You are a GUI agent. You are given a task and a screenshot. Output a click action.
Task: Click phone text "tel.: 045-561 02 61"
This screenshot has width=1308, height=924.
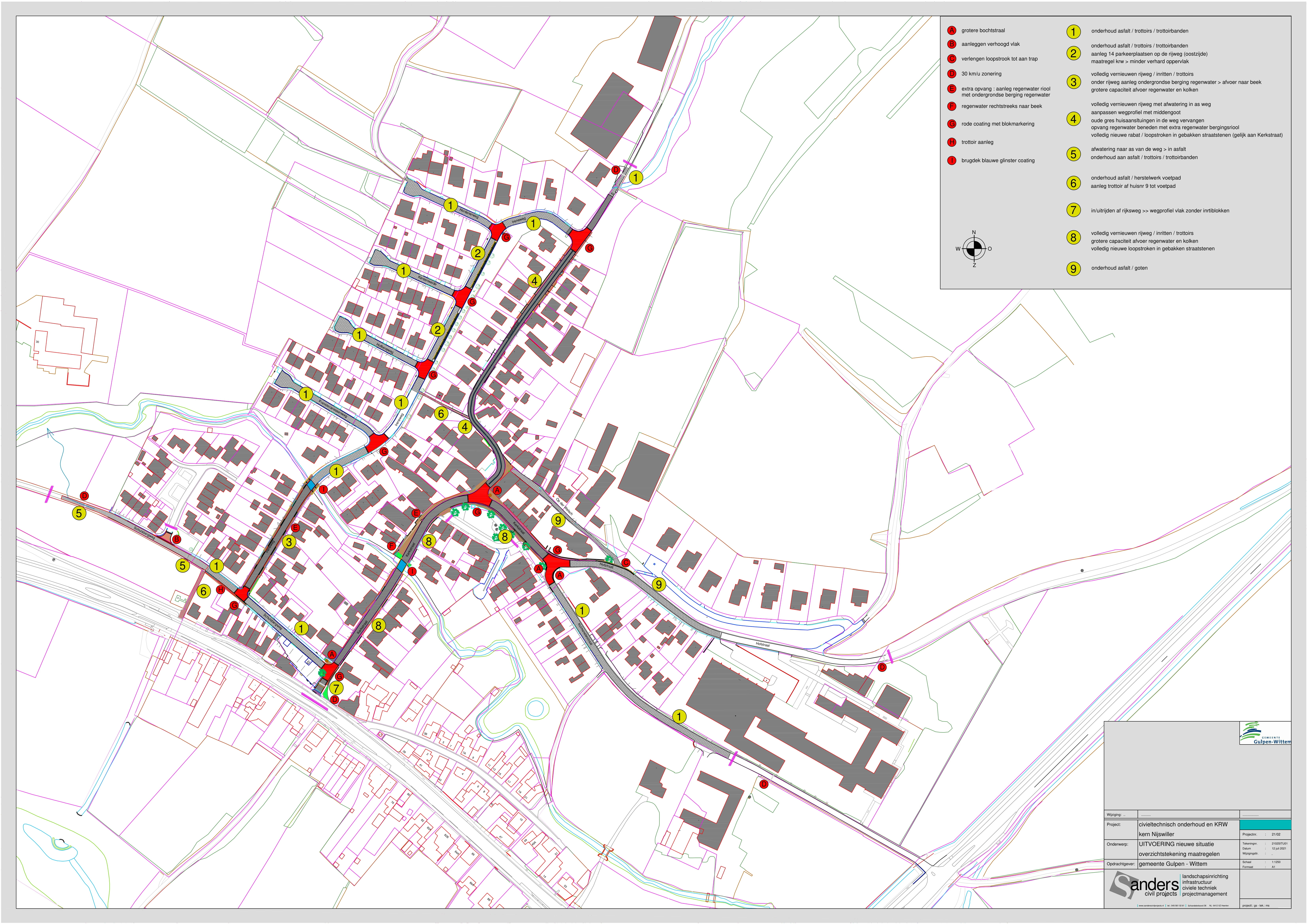click(x=1176, y=906)
